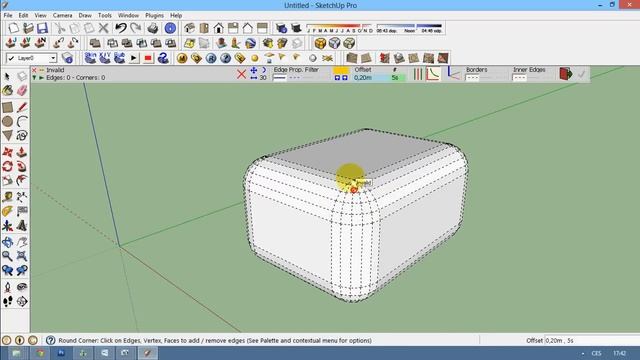Select the Rectangle drawing tool
The height and width of the screenshot is (360, 640).
pos(7,107)
